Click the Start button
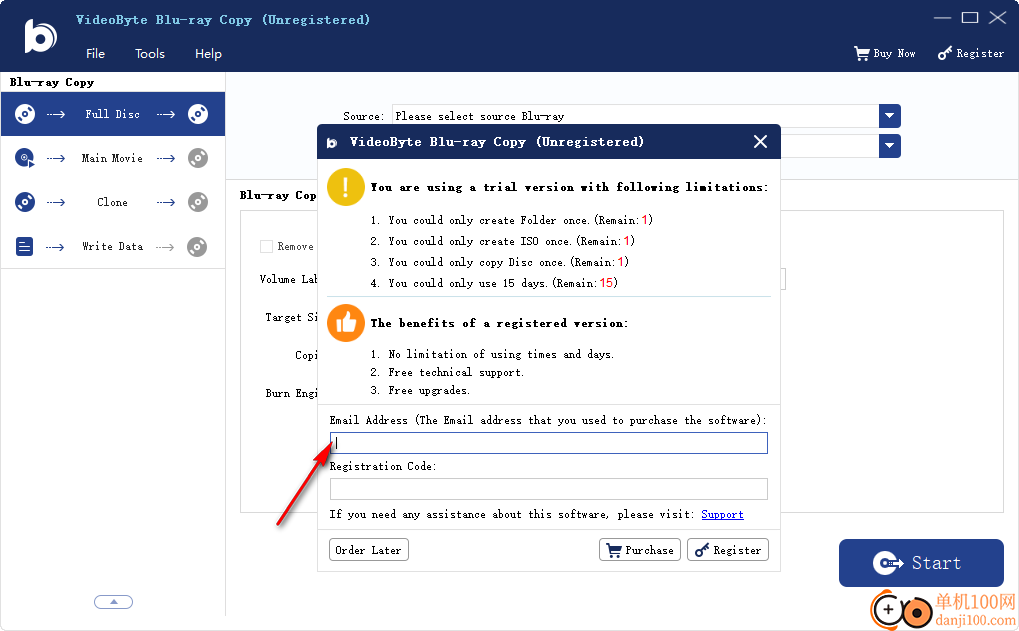 pos(921,563)
